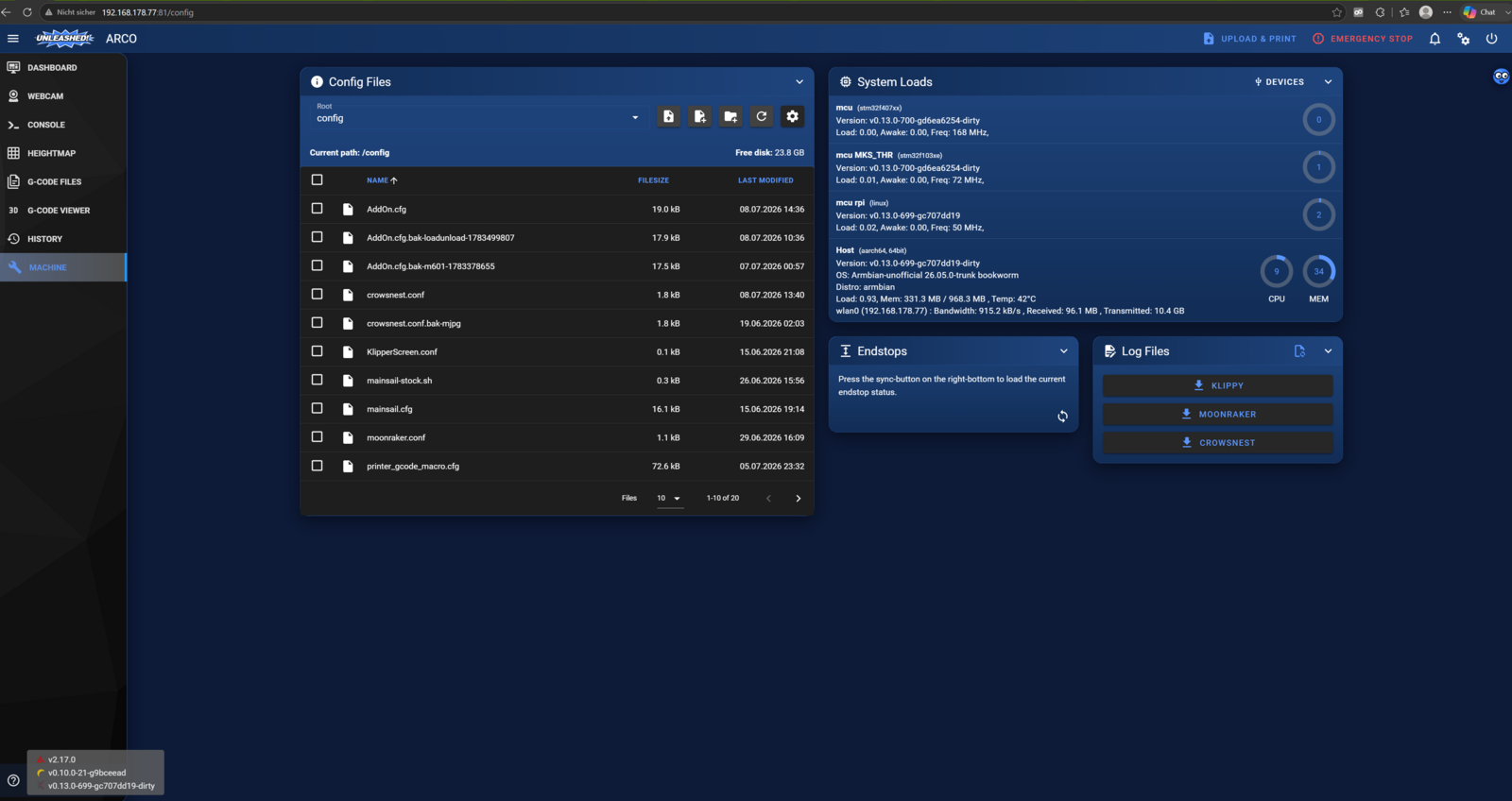Viewport: 1512px width, 801px height.
Task: Download the Crowsnest log
Action: [x=1217, y=442]
